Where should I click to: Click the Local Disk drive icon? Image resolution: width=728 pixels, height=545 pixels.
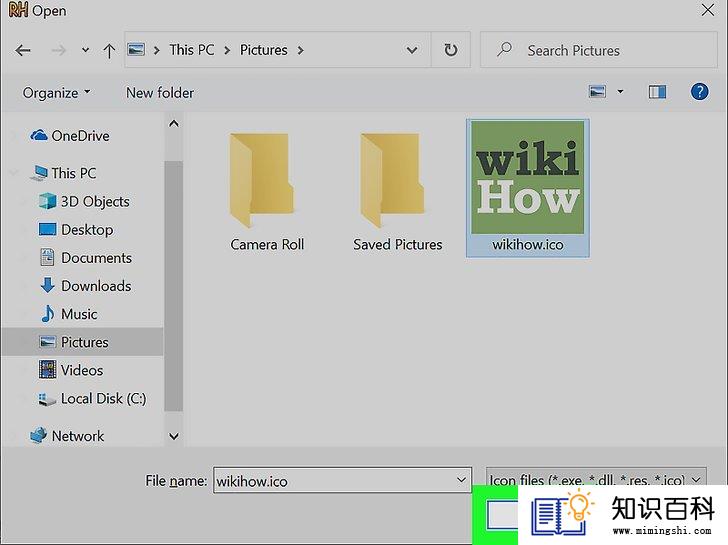coord(47,399)
